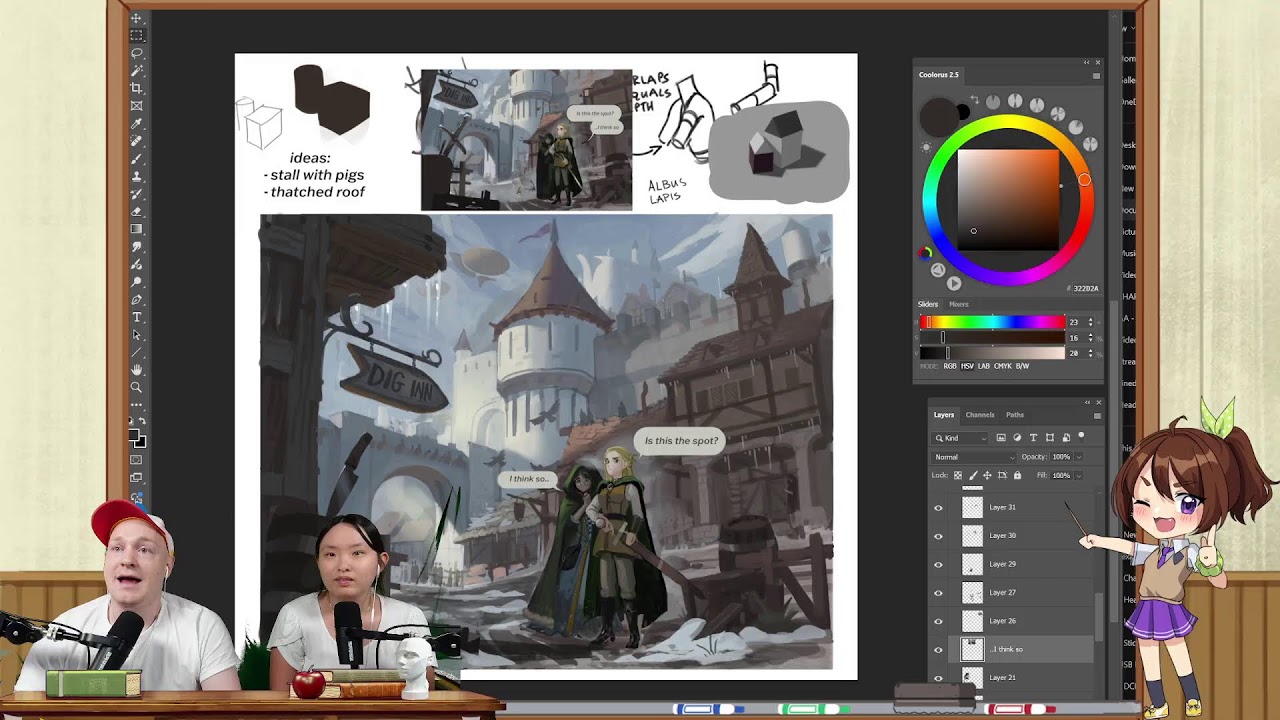The height and width of the screenshot is (720, 1280).
Task: Select the Move tool
Action: point(137,18)
